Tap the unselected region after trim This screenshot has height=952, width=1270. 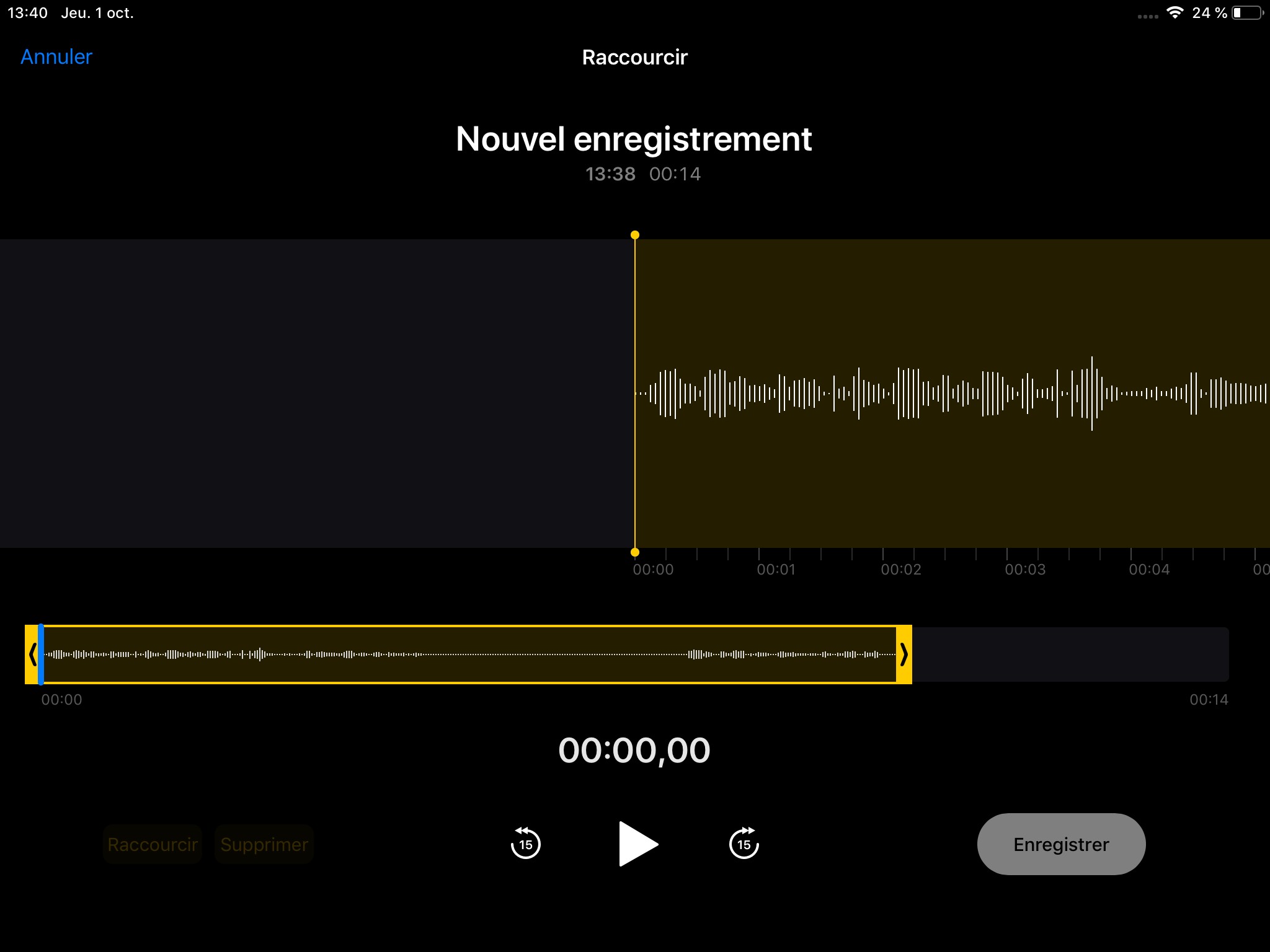pos(1070,654)
